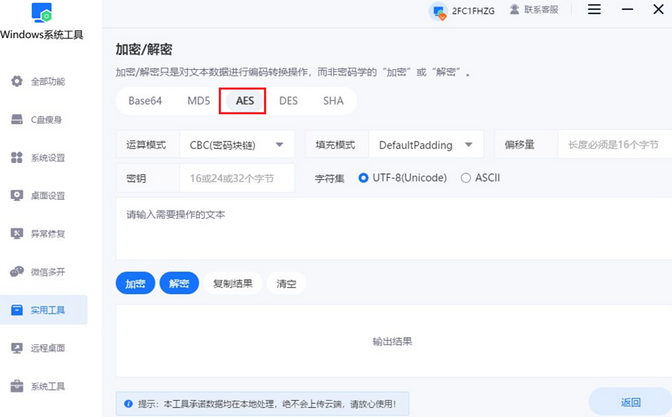Open the 远程桌面 remote desktop icon
Viewport: 672px width, 417px height.
click(17, 348)
